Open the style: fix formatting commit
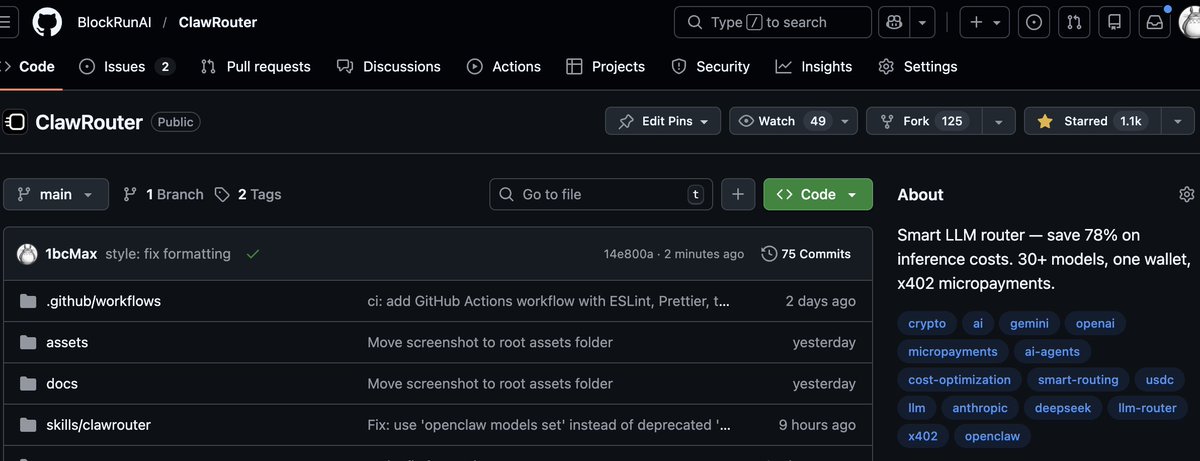Viewport: 1200px width, 461px height. [168, 254]
